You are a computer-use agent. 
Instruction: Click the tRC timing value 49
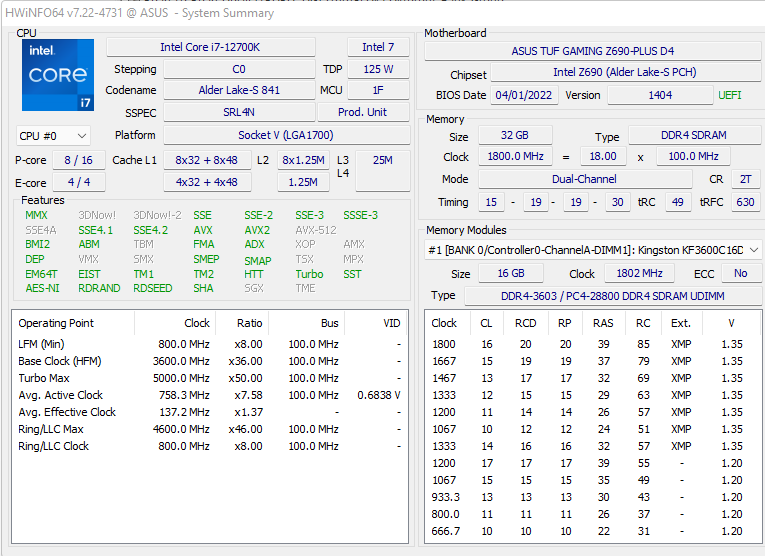pyautogui.click(x=678, y=202)
